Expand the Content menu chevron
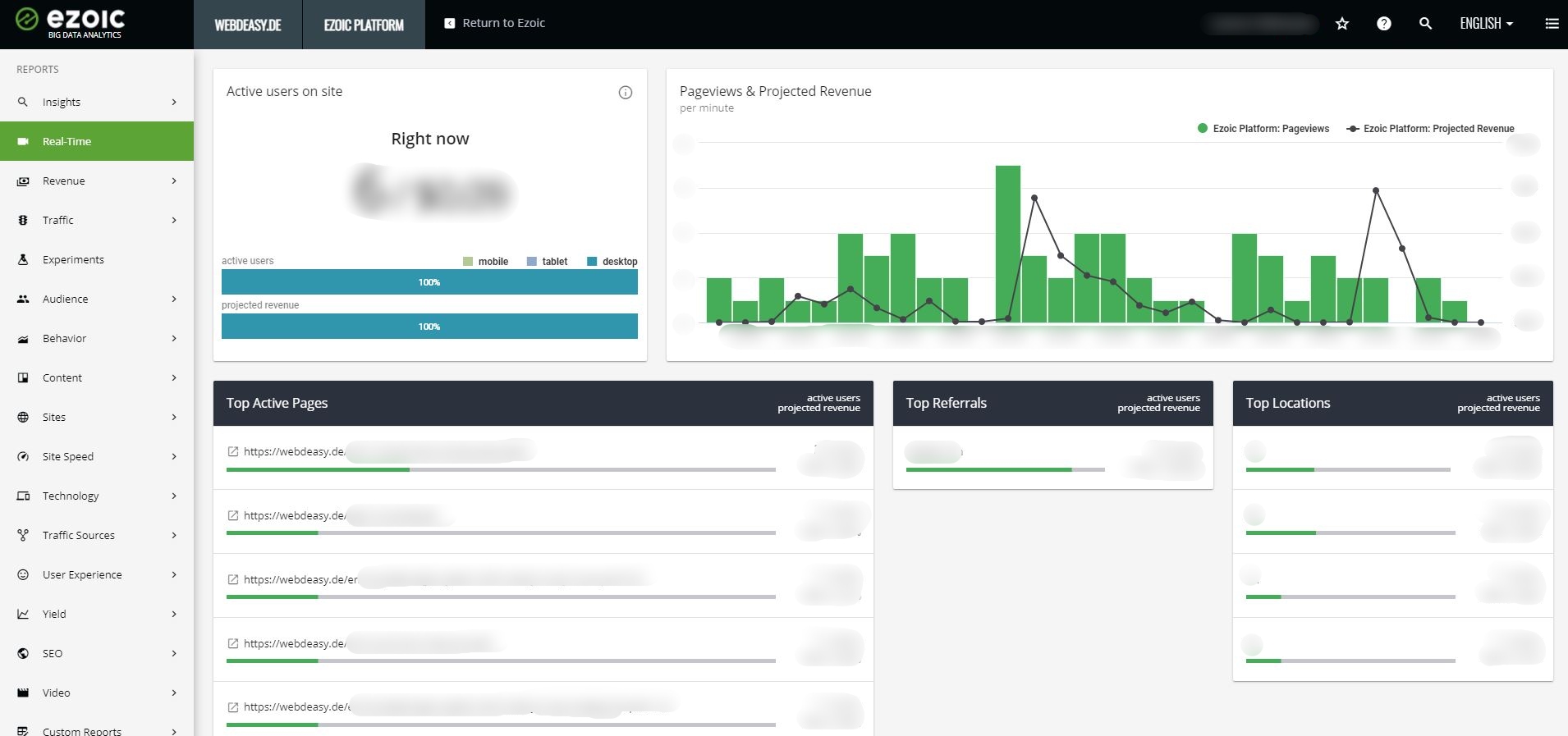1568x736 pixels. click(174, 377)
